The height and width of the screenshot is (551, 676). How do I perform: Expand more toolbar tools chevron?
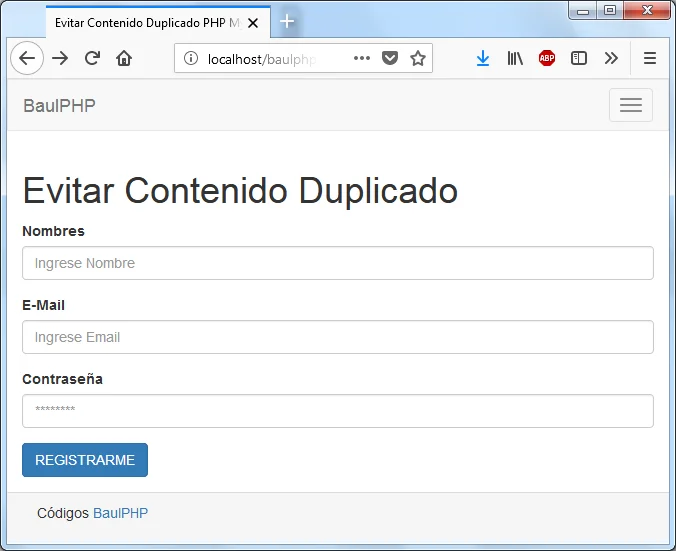click(611, 58)
